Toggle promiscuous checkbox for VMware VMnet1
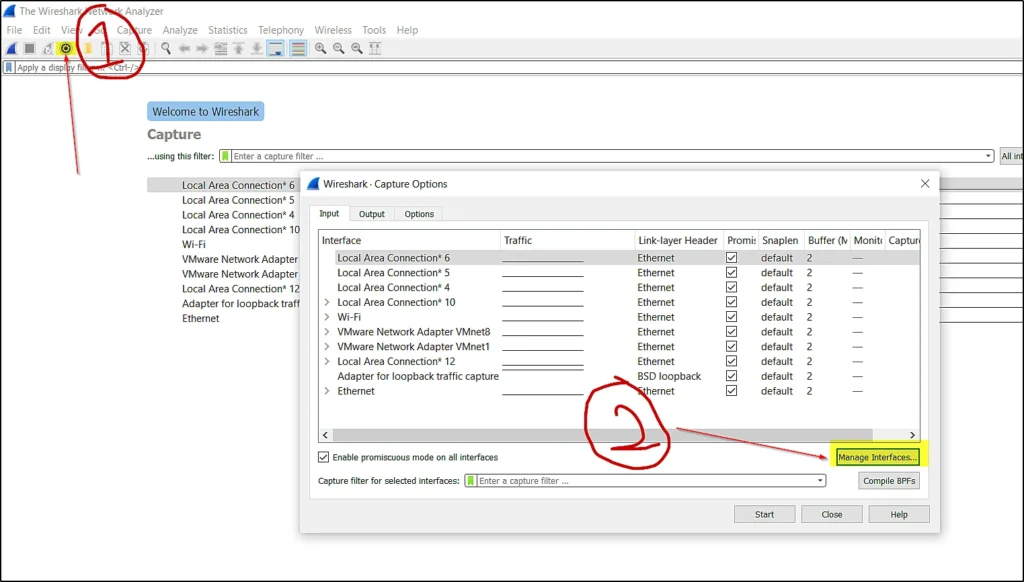 pos(731,346)
